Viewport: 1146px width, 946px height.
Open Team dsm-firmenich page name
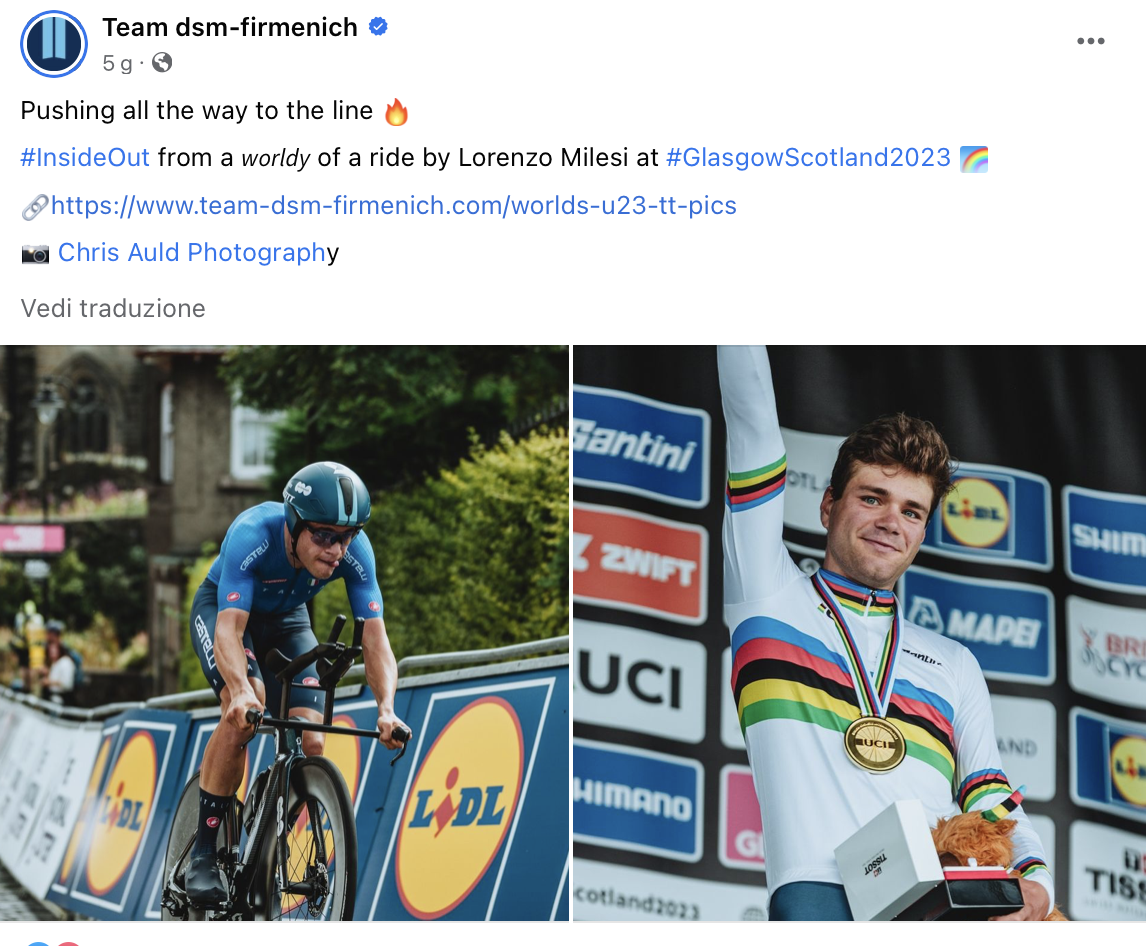(230, 27)
